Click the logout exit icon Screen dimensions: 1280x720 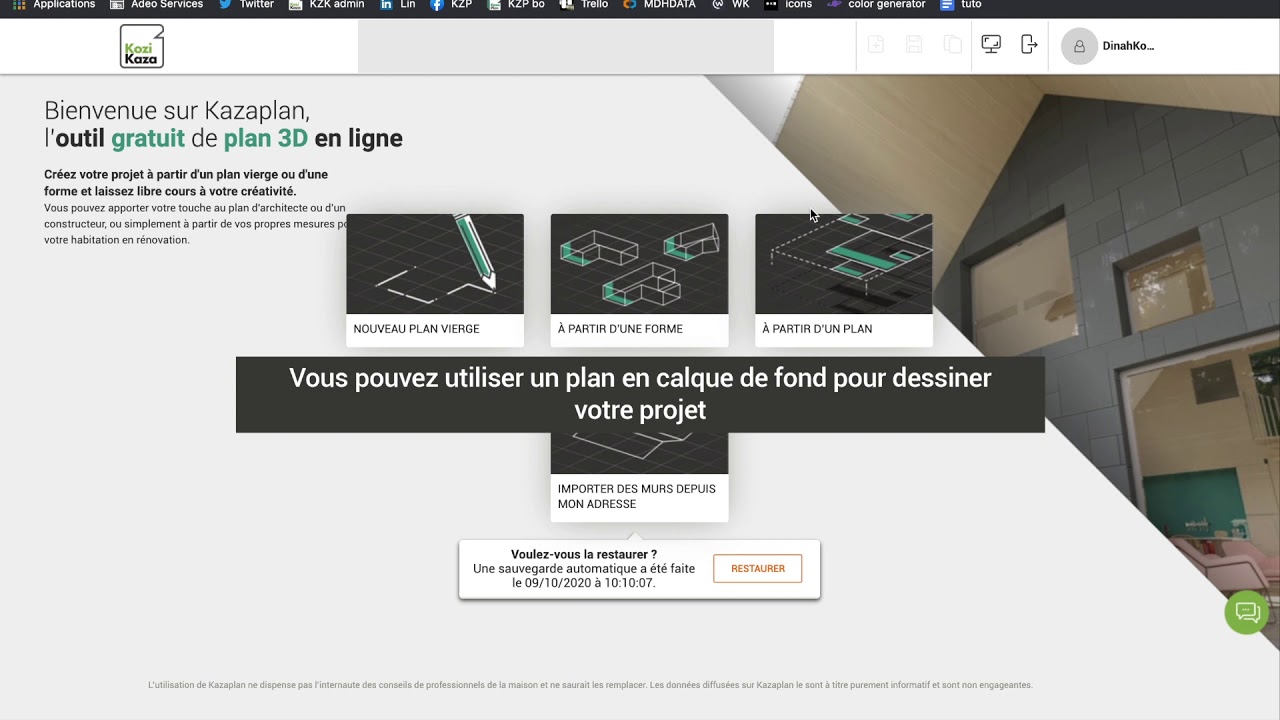(x=1029, y=44)
